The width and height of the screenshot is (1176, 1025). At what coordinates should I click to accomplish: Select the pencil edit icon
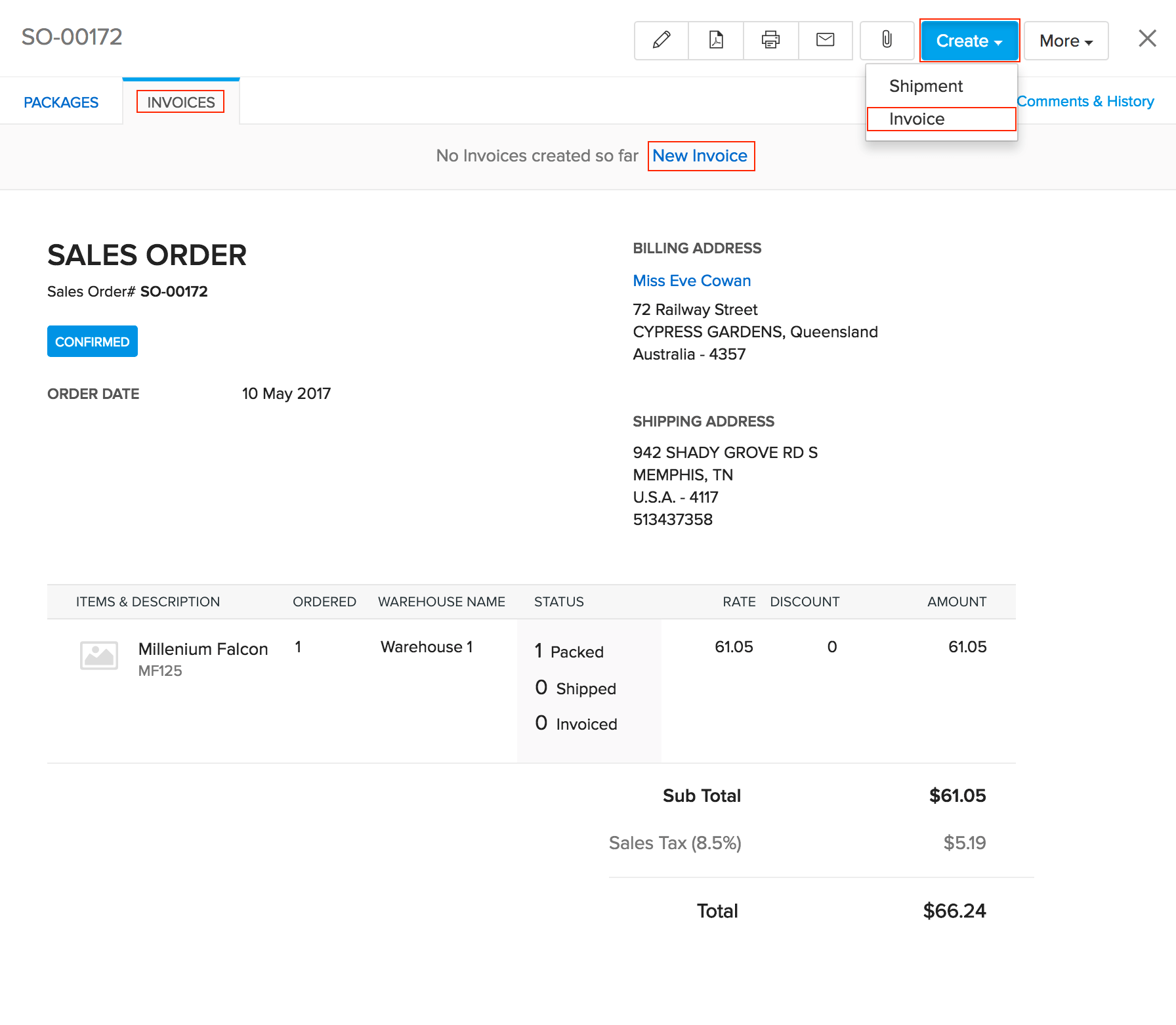tap(661, 40)
